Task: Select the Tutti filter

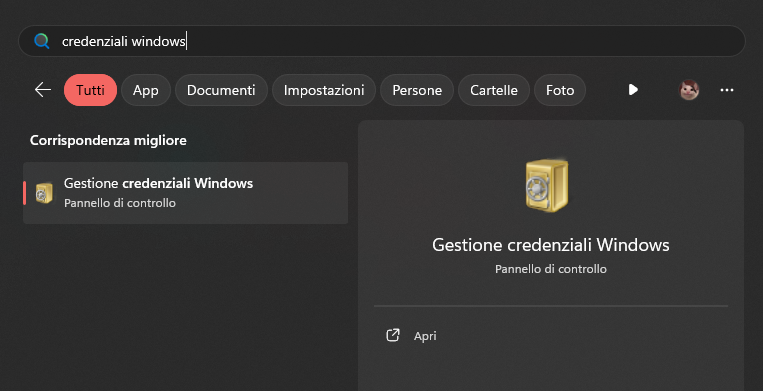Action: tap(91, 90)
